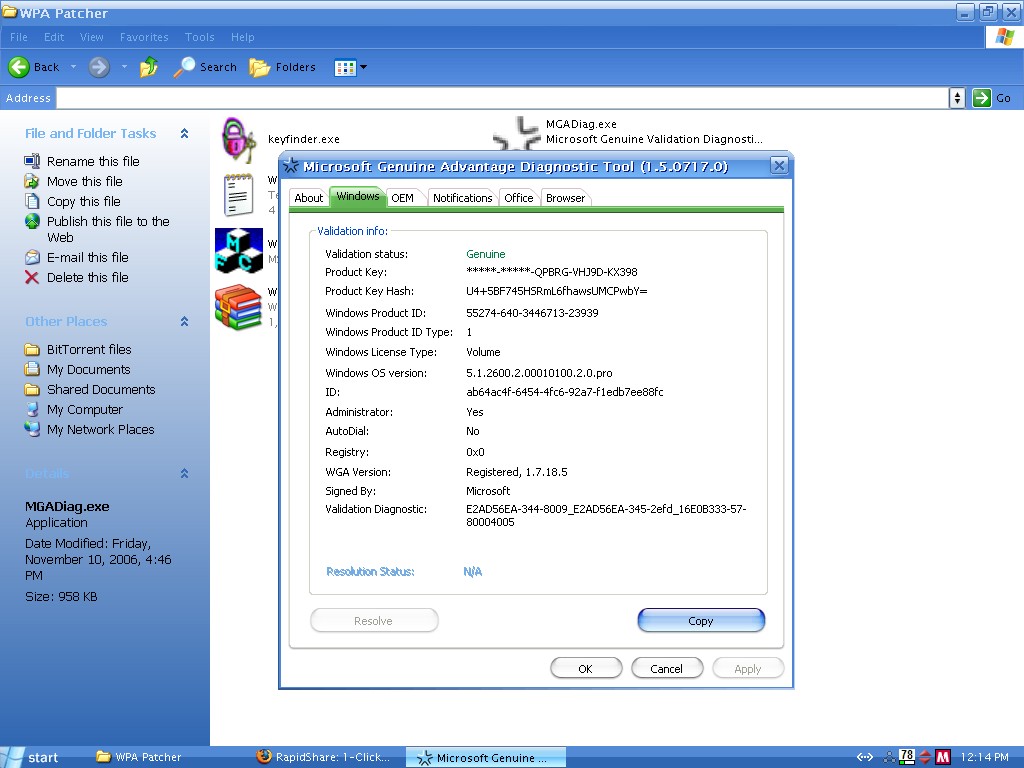Switch to RapidShare taskbar item
1024x768 pixels.
pos(325,758)
